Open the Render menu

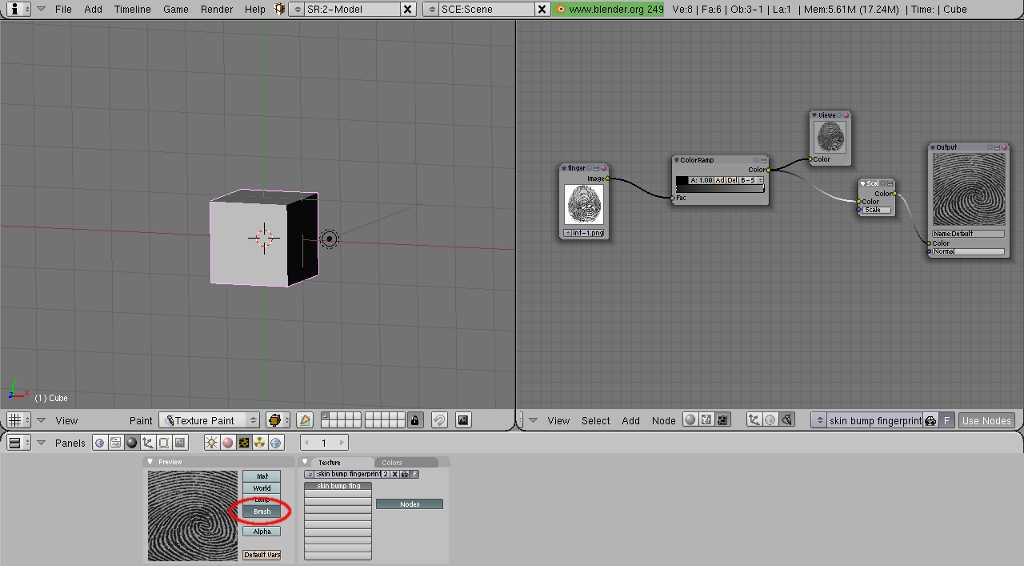point(217,9)
